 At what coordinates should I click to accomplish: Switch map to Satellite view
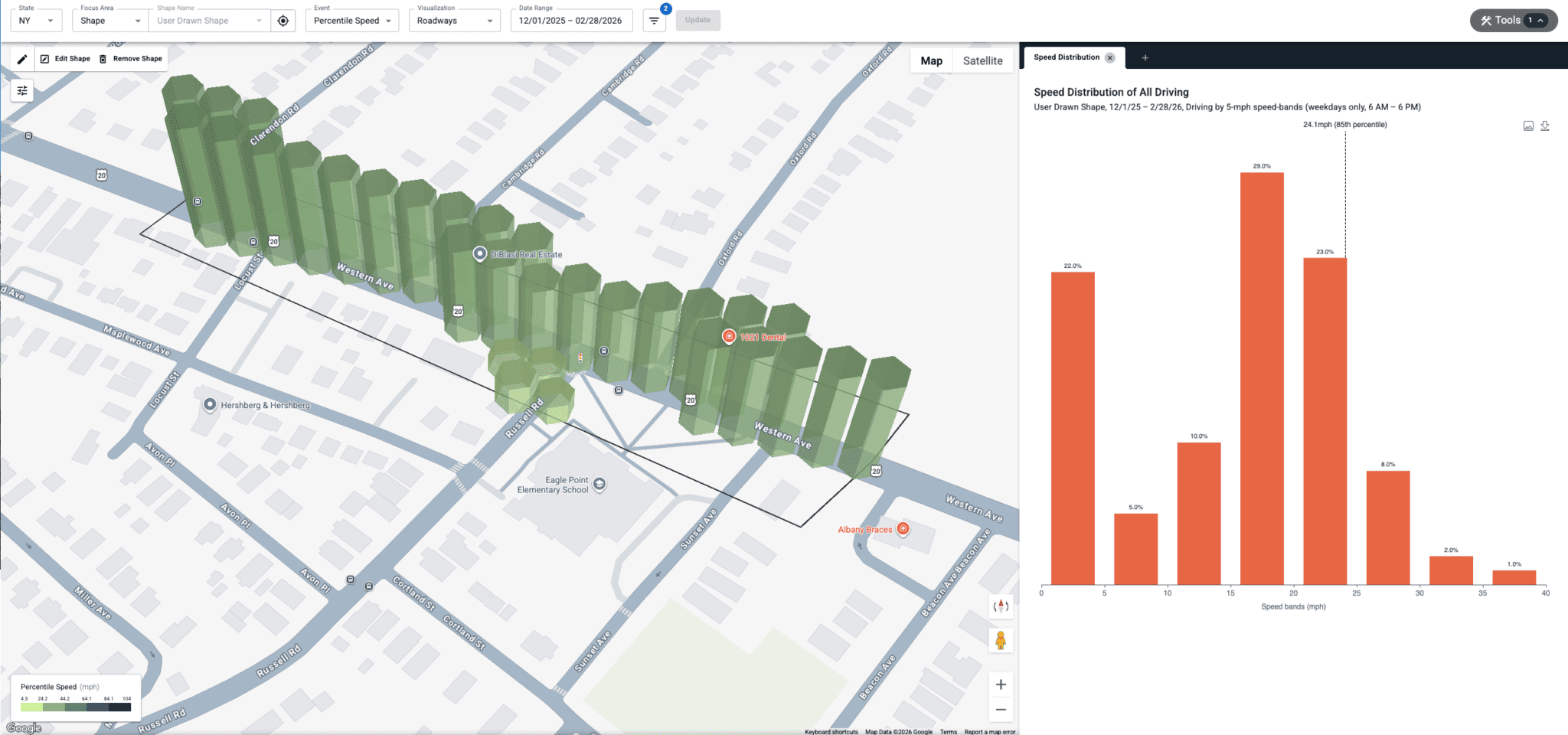(x=982, y=61)
